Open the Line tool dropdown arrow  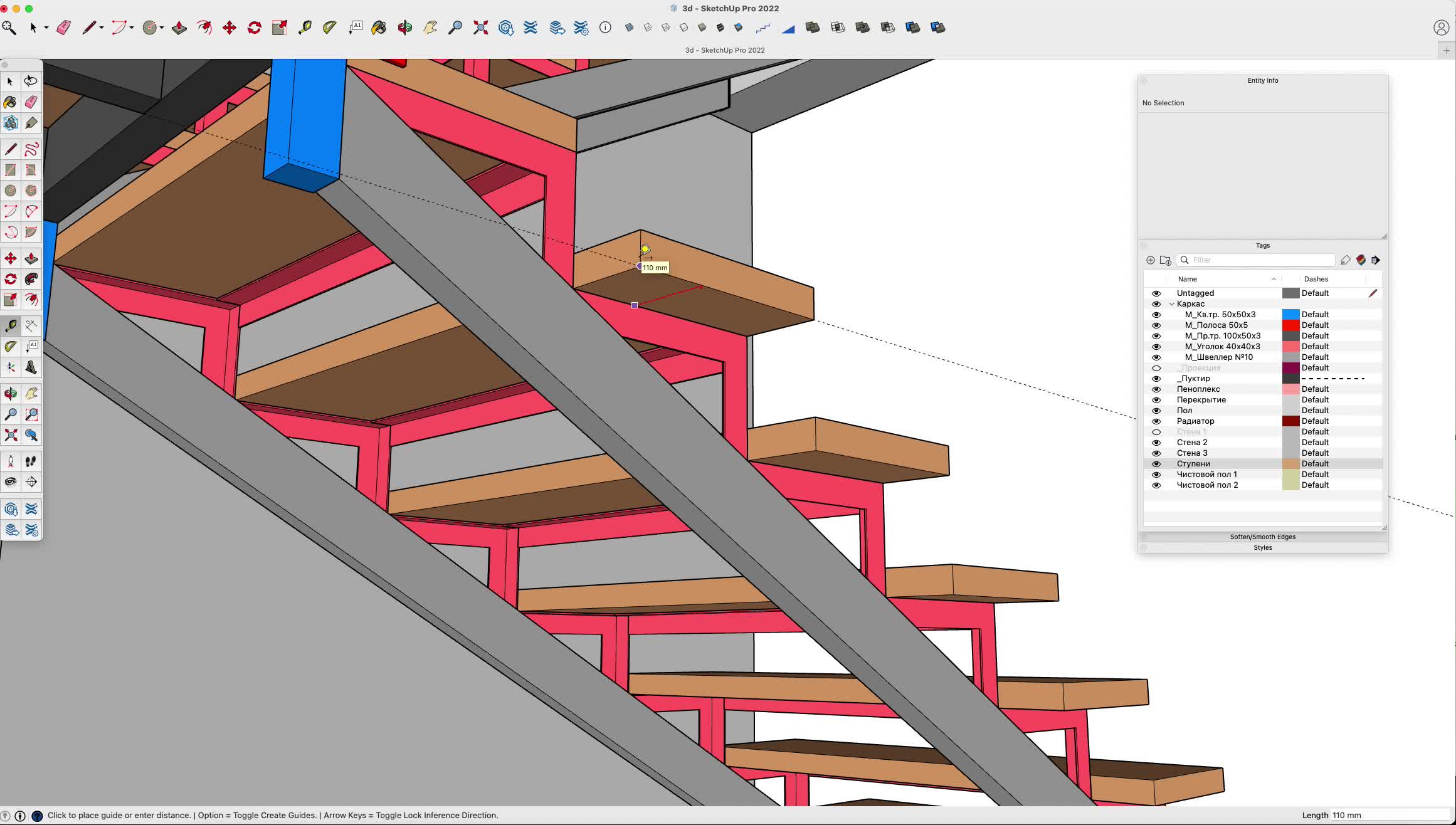pos(102,28)
